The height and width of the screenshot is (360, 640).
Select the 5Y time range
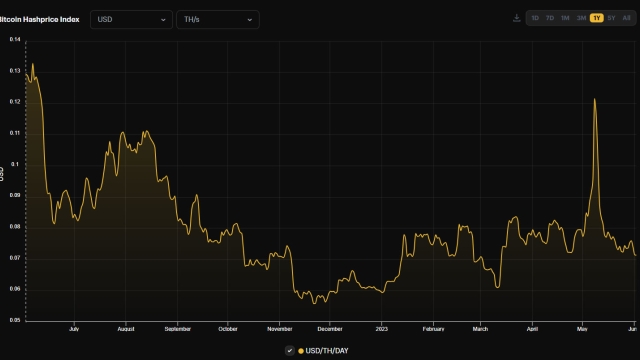(x=611, y=18)
